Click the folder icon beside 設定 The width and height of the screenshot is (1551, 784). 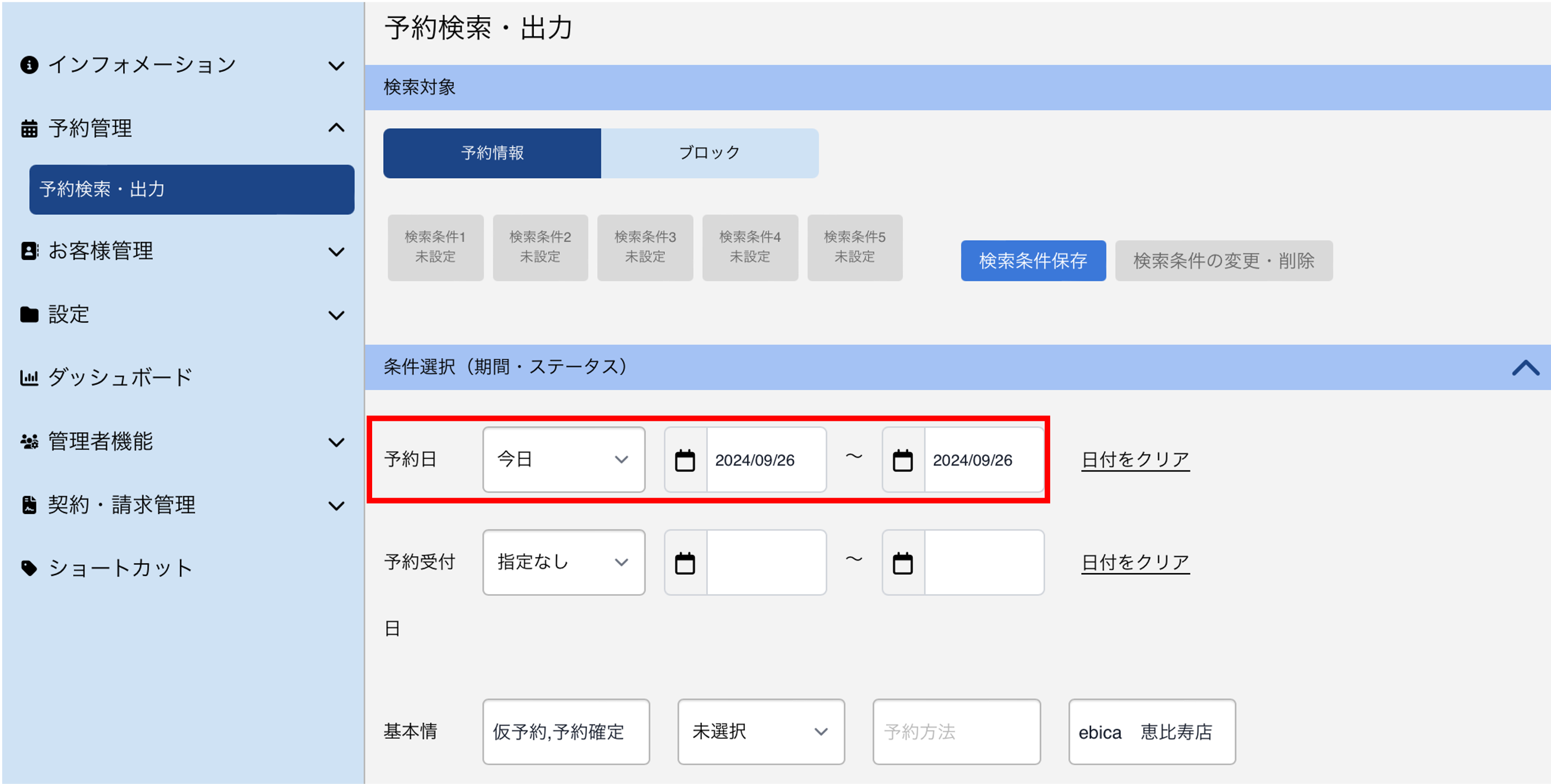click(29, 314)
